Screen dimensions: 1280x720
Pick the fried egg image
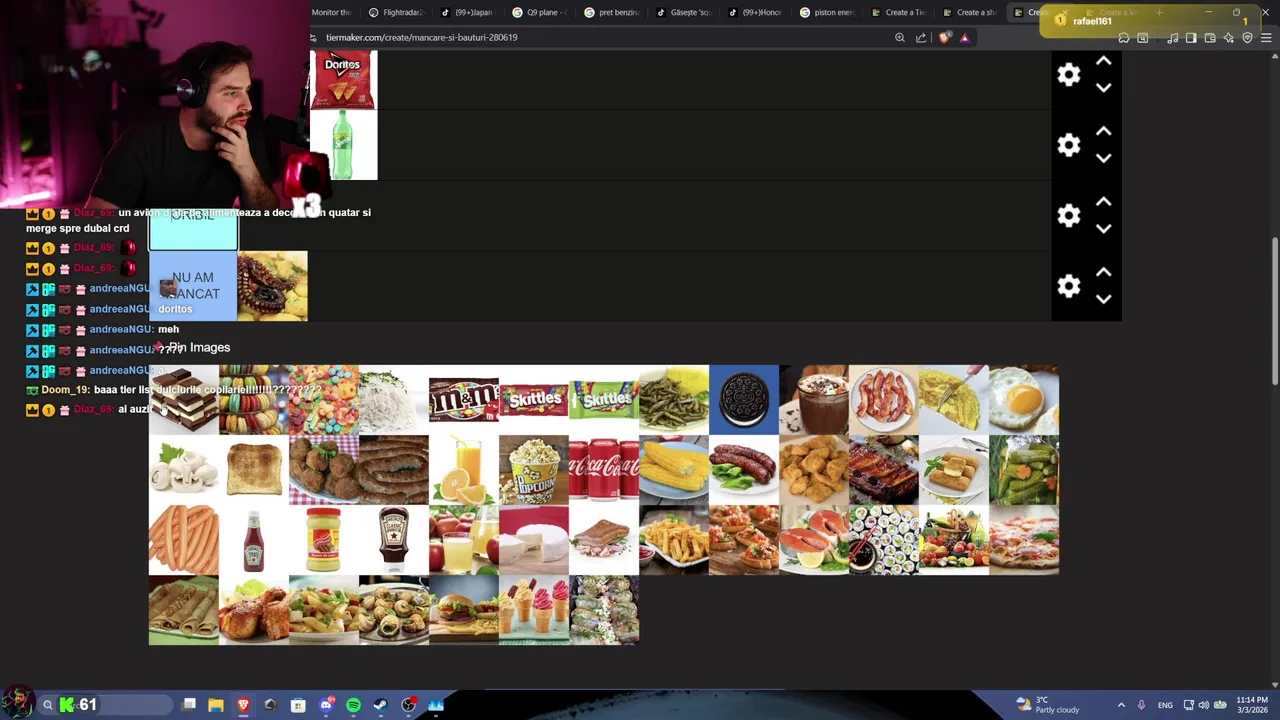[1024, 400]
